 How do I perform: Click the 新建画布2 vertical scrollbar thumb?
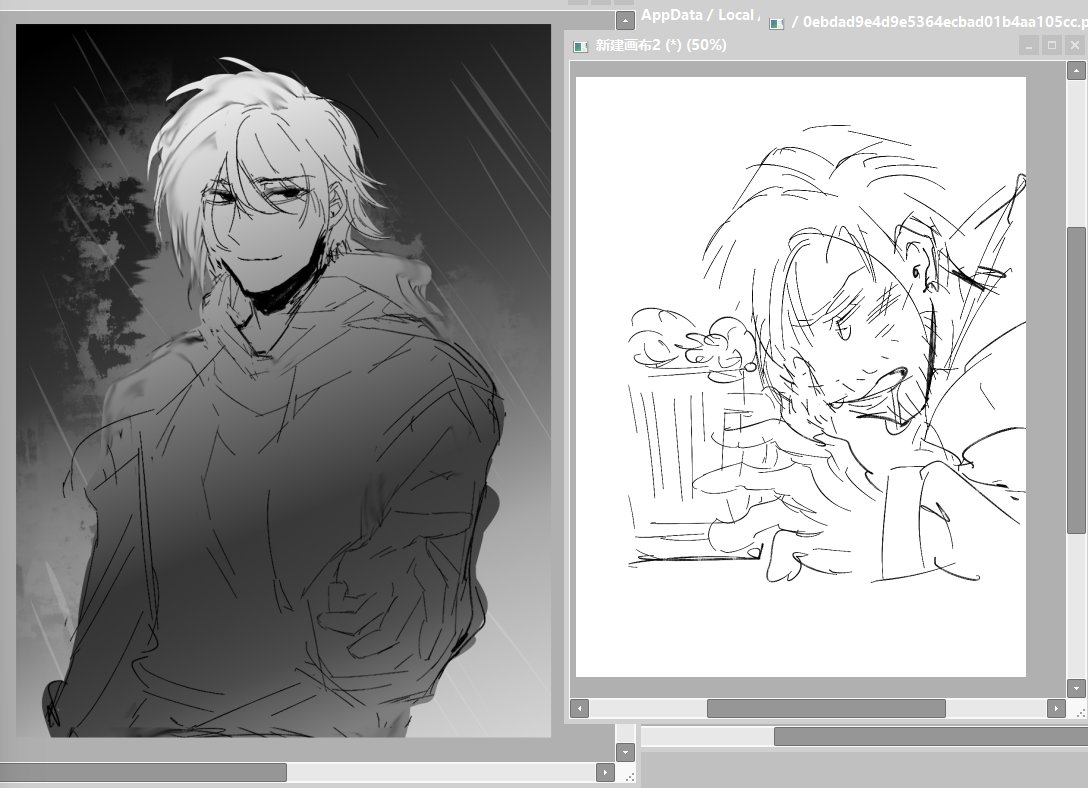(1076, 380)
